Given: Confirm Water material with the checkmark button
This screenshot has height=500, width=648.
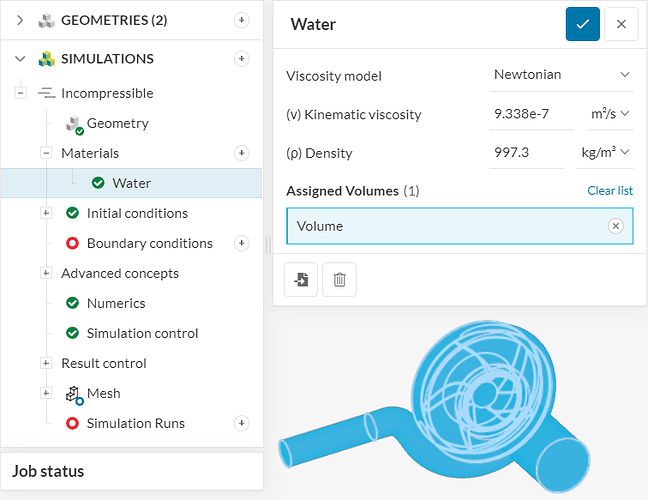Looking at the screenshot, I should coord(582,24).
